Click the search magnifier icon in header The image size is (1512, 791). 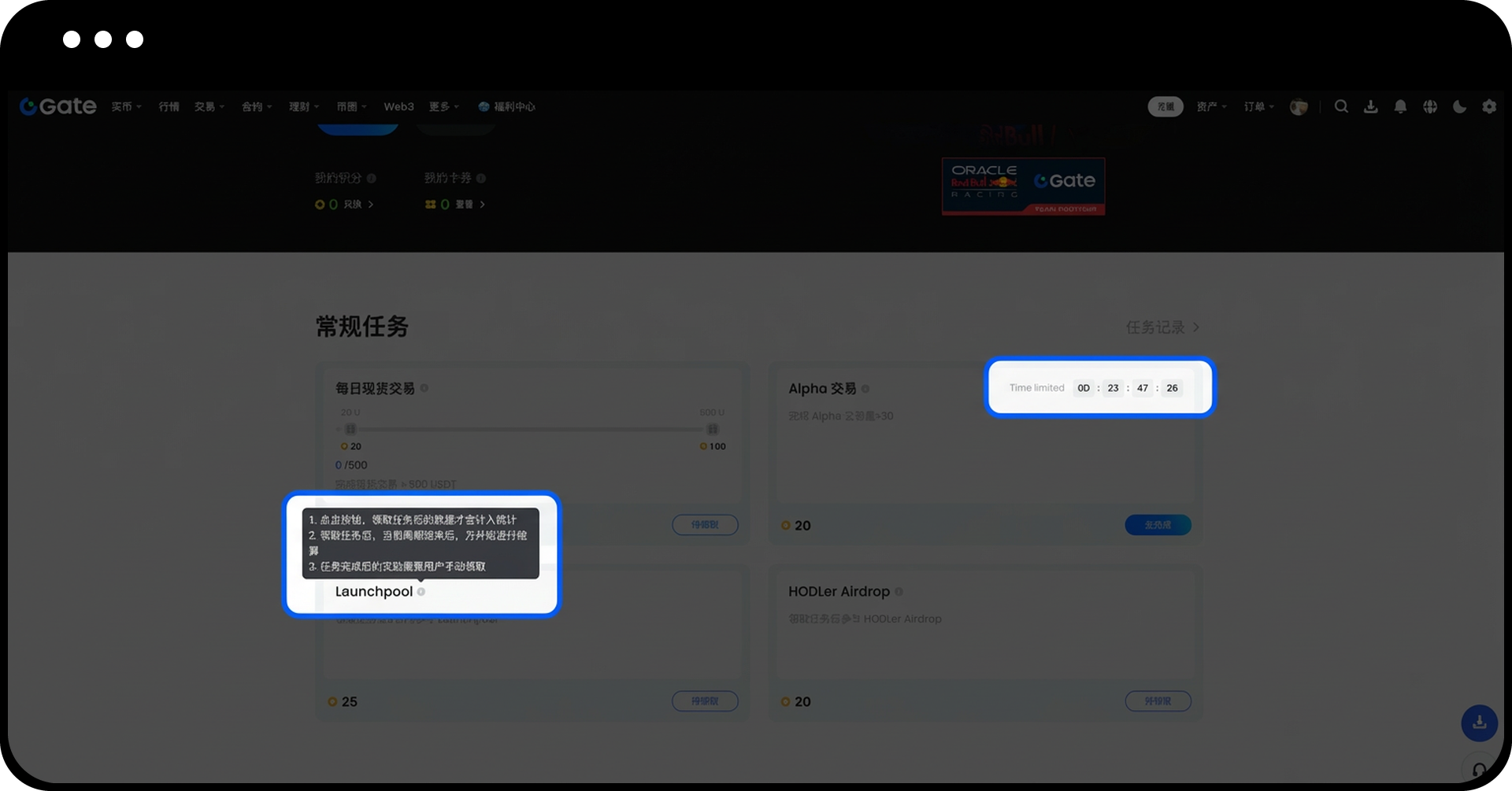point(1341,106)
